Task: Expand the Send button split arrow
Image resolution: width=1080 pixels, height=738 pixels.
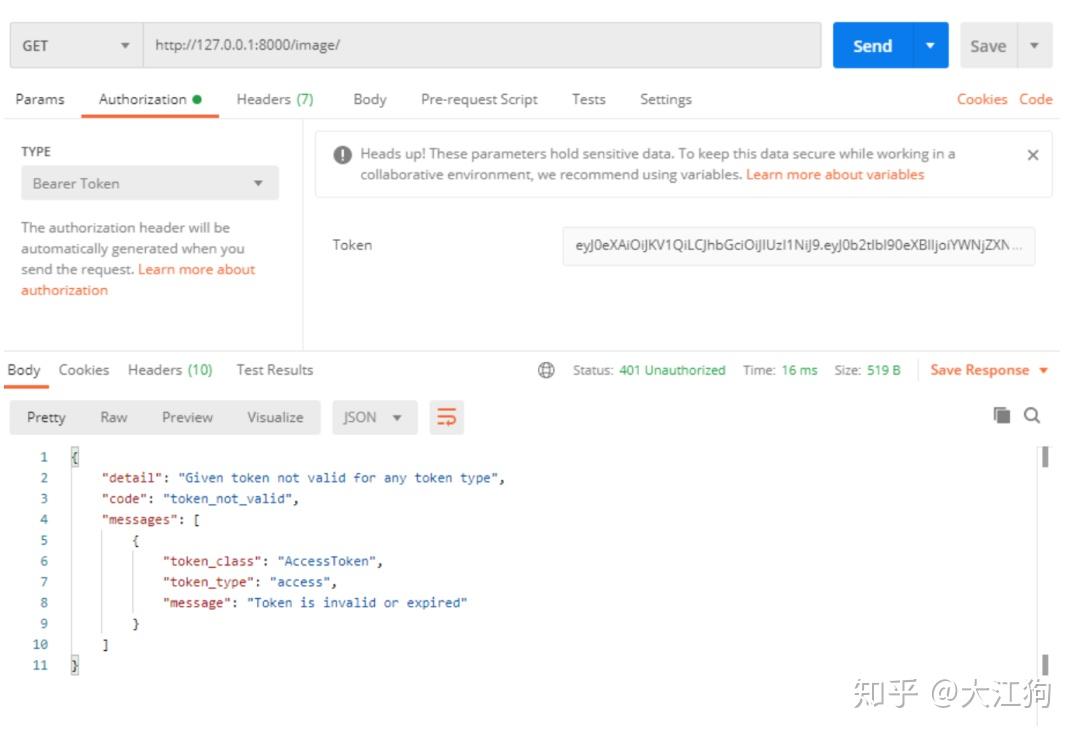Action: (x=928, y=45)
